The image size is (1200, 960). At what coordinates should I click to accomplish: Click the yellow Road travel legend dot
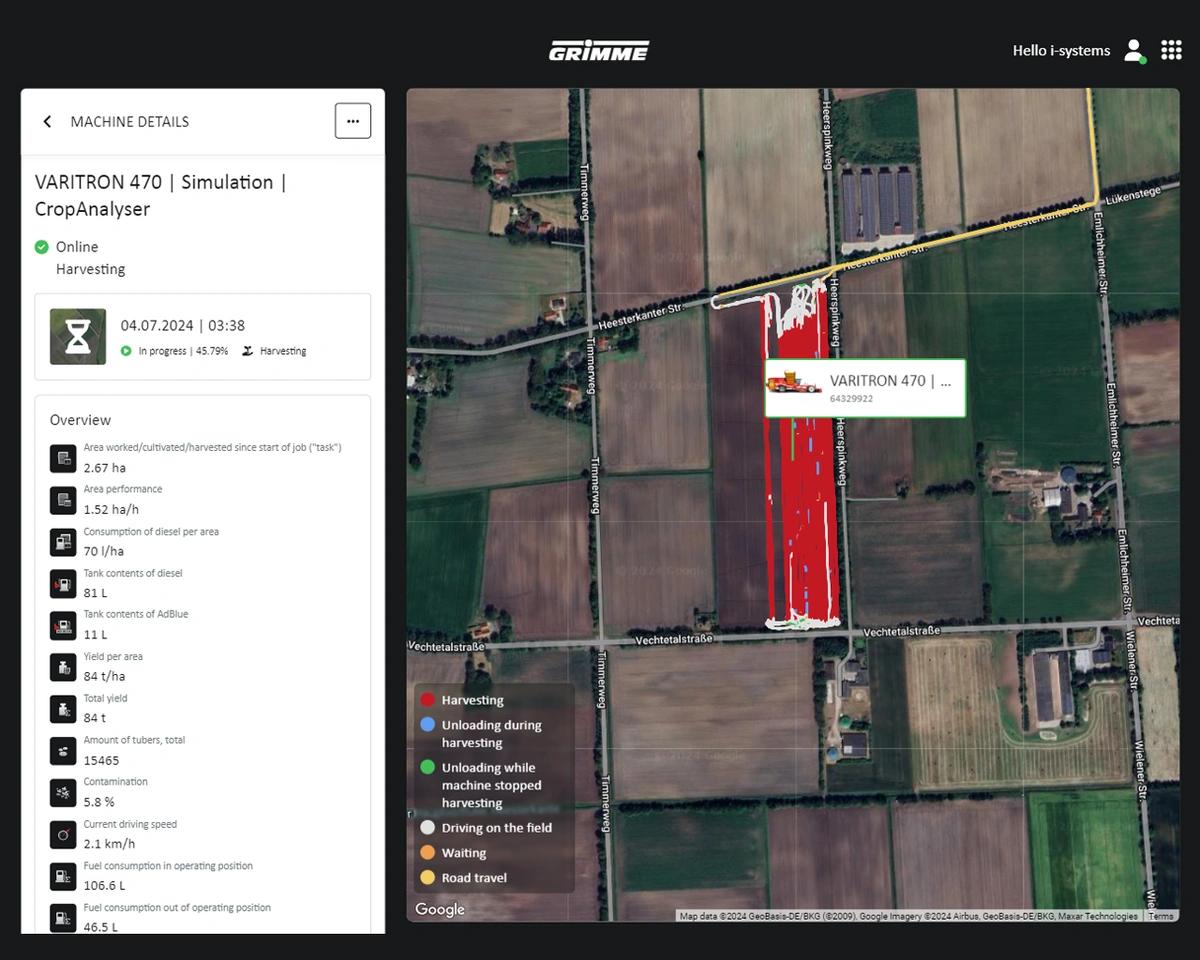(x=428, y=878)
